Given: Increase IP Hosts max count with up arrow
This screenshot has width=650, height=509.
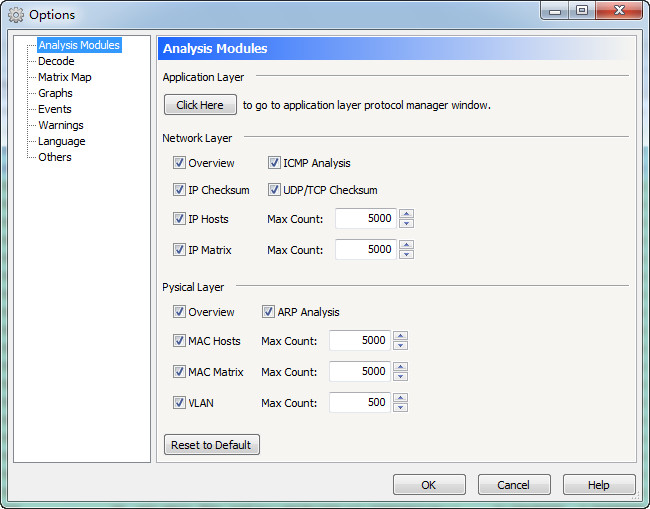Looking at the screenshot, I should 406,214.
